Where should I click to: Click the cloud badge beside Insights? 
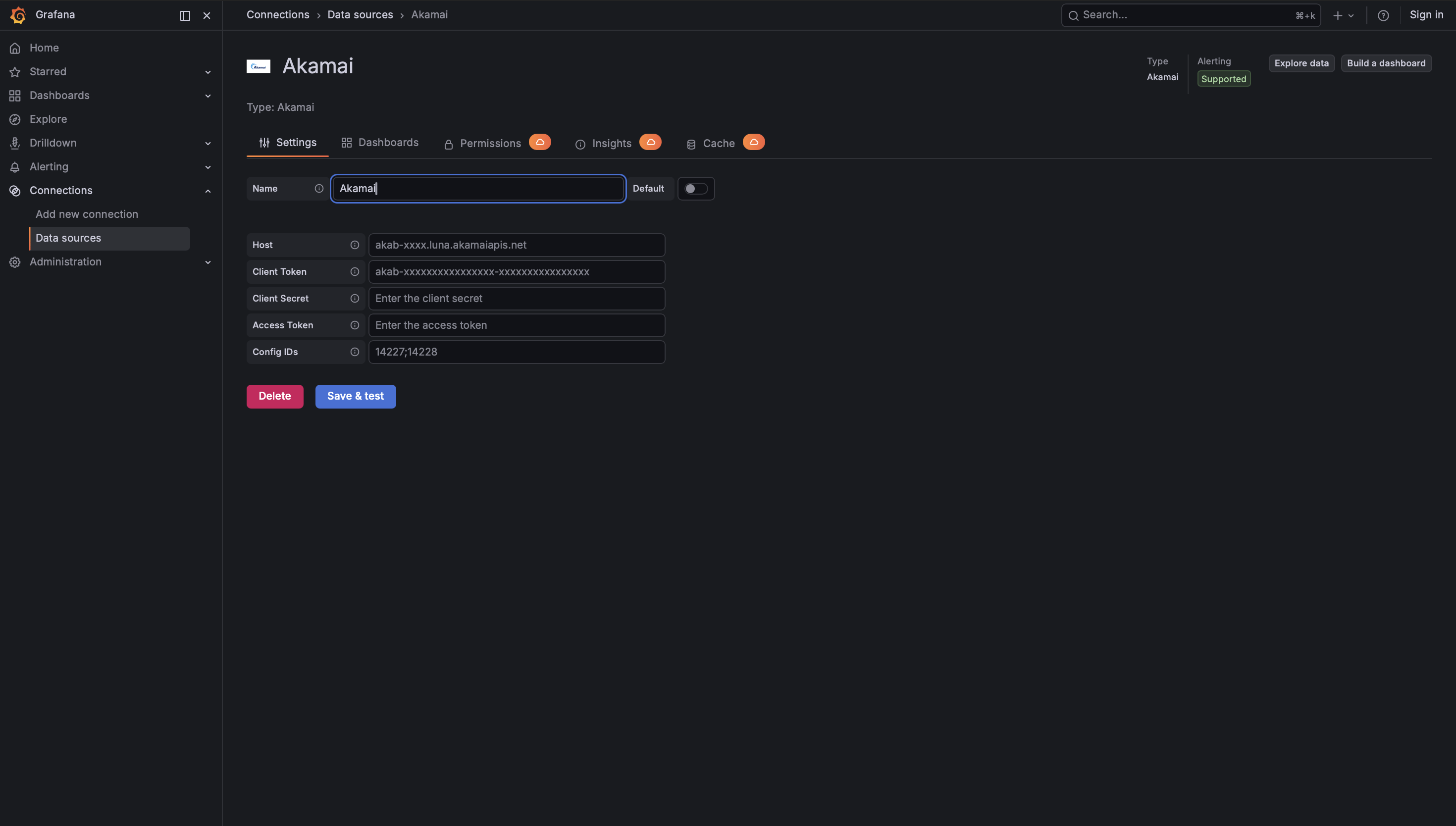coord(651,142)
